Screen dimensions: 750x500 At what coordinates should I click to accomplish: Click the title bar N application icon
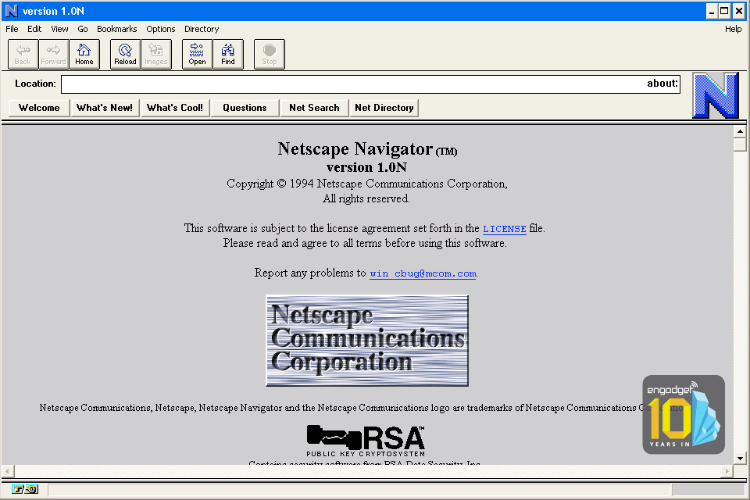click(11, 11)
